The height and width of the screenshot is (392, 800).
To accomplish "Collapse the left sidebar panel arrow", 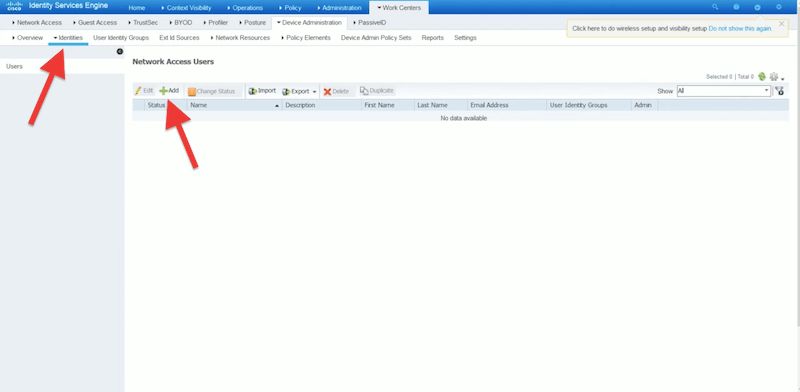I will click(120, 52).
